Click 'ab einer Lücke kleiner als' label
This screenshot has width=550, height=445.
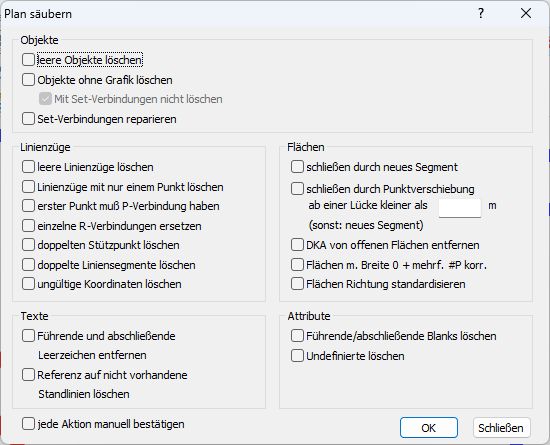click(x=368, y=205)
